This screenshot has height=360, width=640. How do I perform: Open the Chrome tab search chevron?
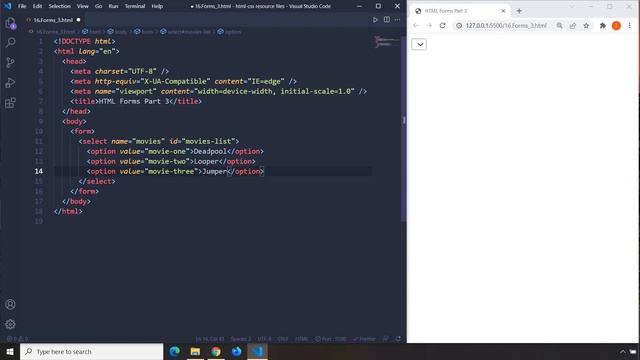(x=571, y=6)
